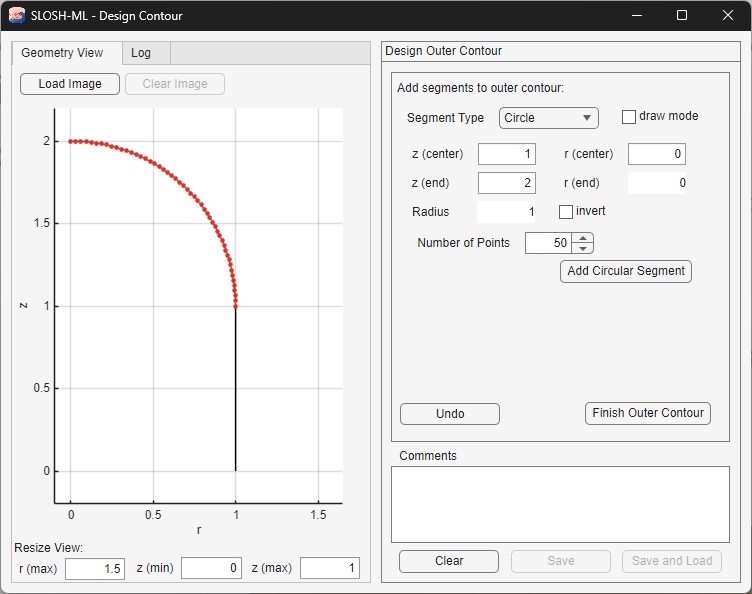Click the black vertical contour line at r=1
The image size is (752, 594).
tap(235, 388)
